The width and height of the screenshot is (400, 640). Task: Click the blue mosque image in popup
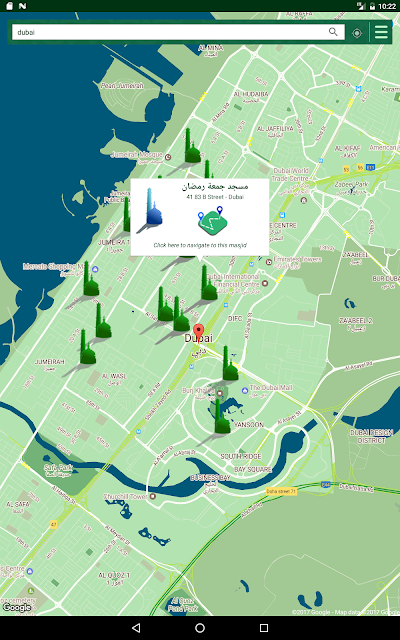149,210
